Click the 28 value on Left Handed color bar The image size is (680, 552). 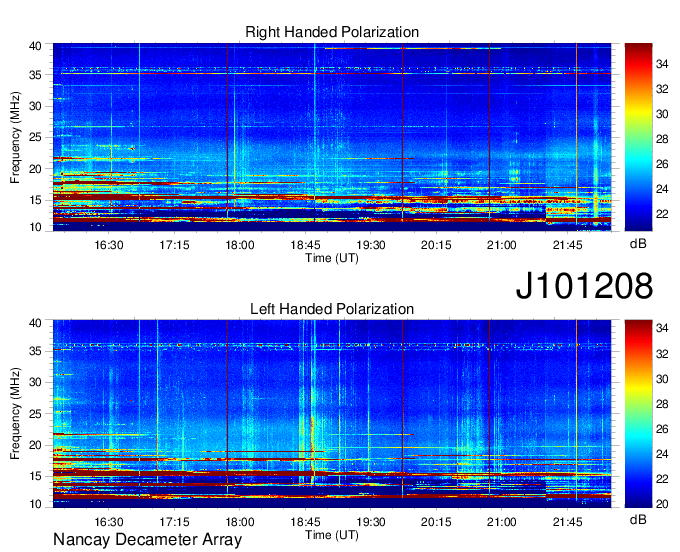coord(662,404)
